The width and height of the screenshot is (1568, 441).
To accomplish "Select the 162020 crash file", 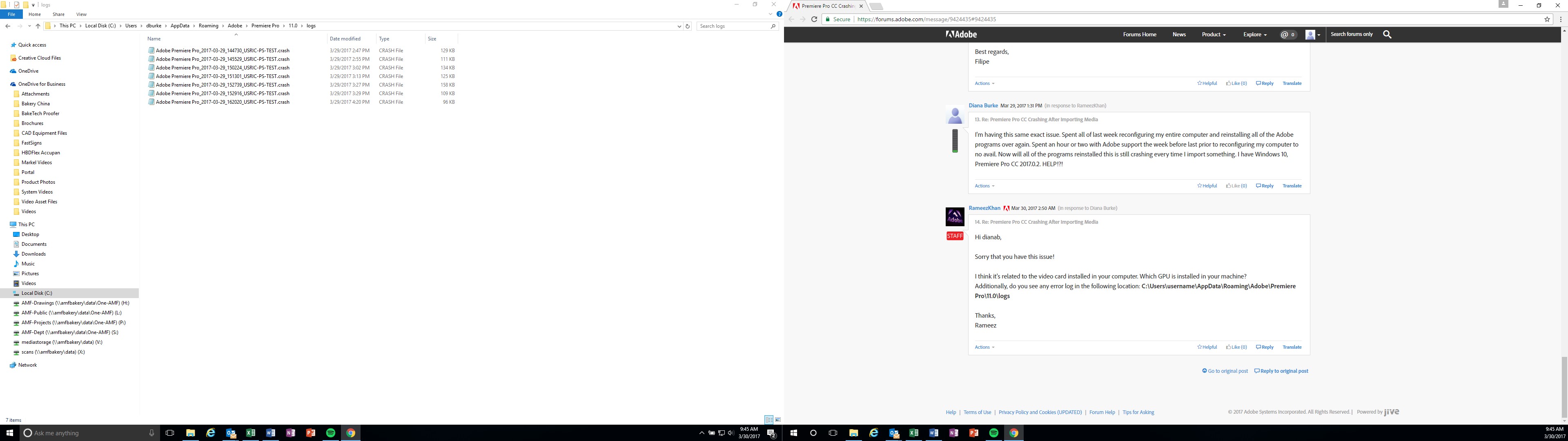I will click(x=222, y=102).
